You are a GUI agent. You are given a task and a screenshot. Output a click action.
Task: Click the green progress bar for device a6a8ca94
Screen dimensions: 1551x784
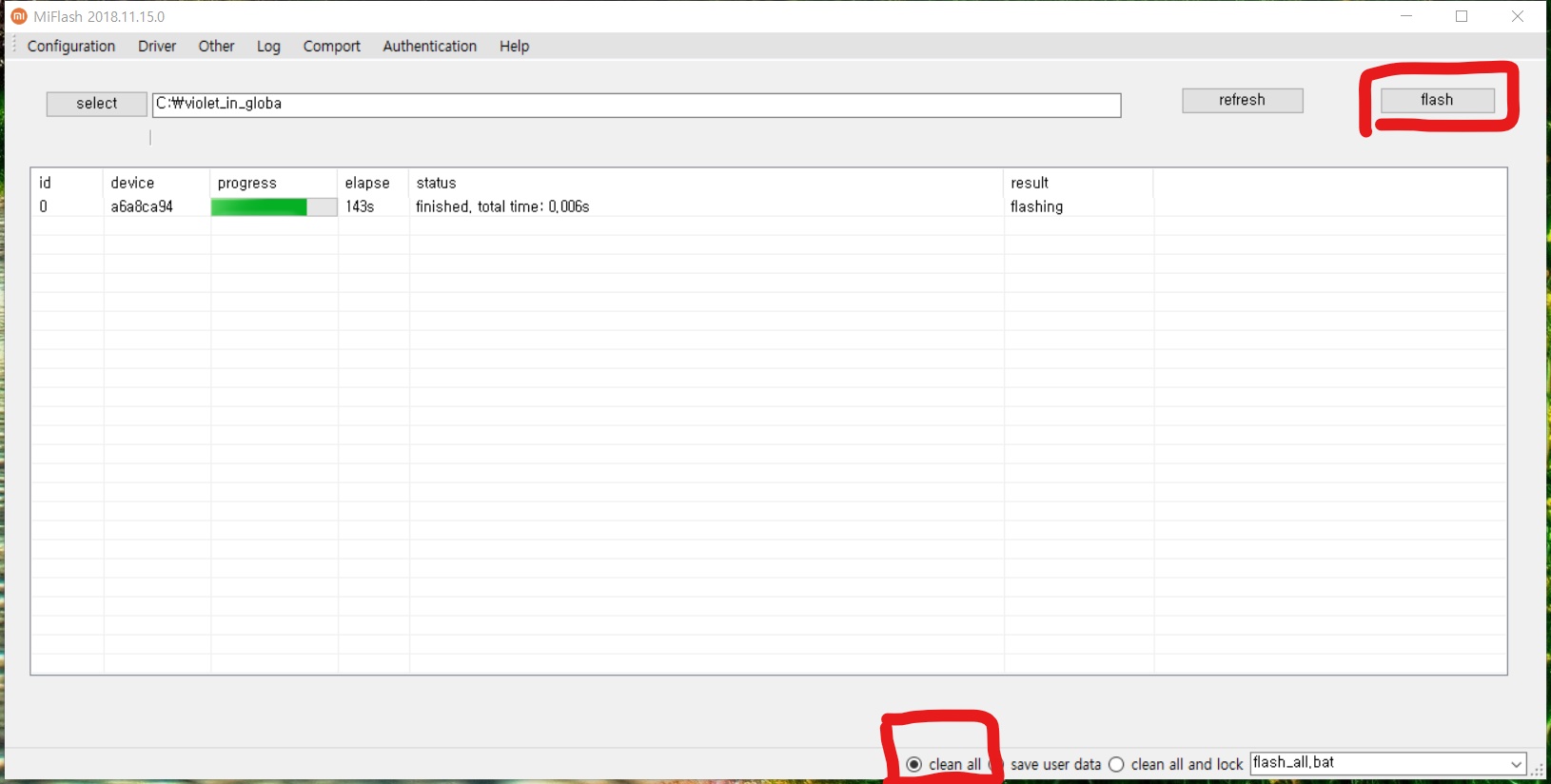point(274,206)
